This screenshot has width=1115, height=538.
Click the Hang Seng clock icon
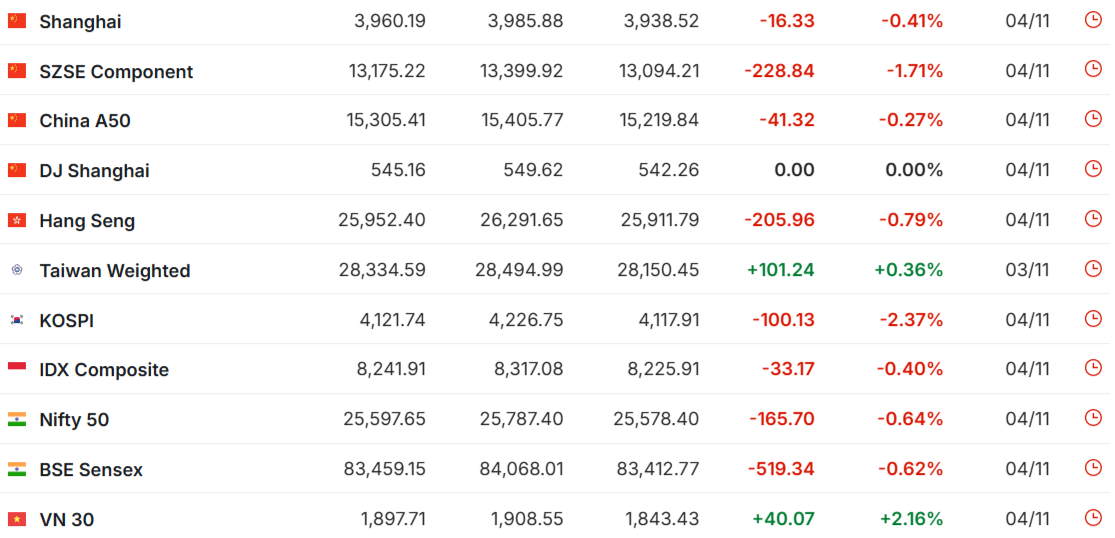[1092, 219]
